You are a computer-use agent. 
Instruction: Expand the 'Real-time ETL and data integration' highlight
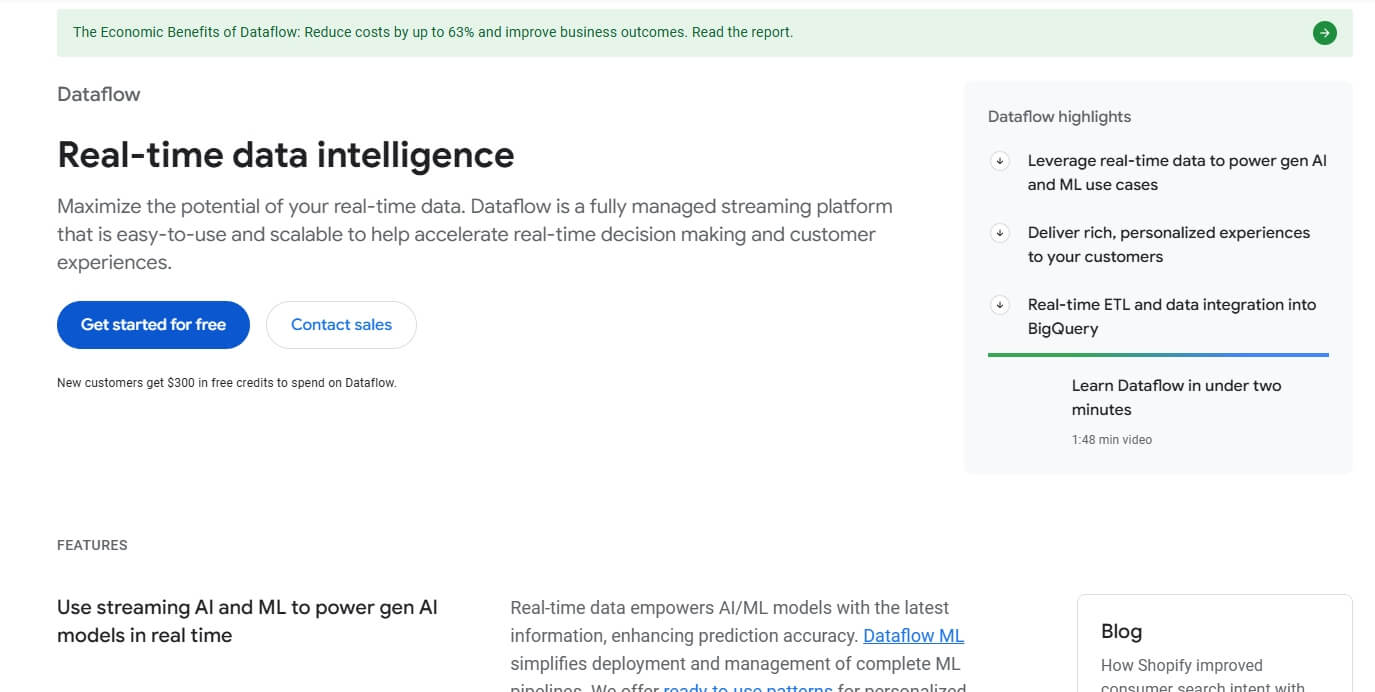tap(1171, 316)
